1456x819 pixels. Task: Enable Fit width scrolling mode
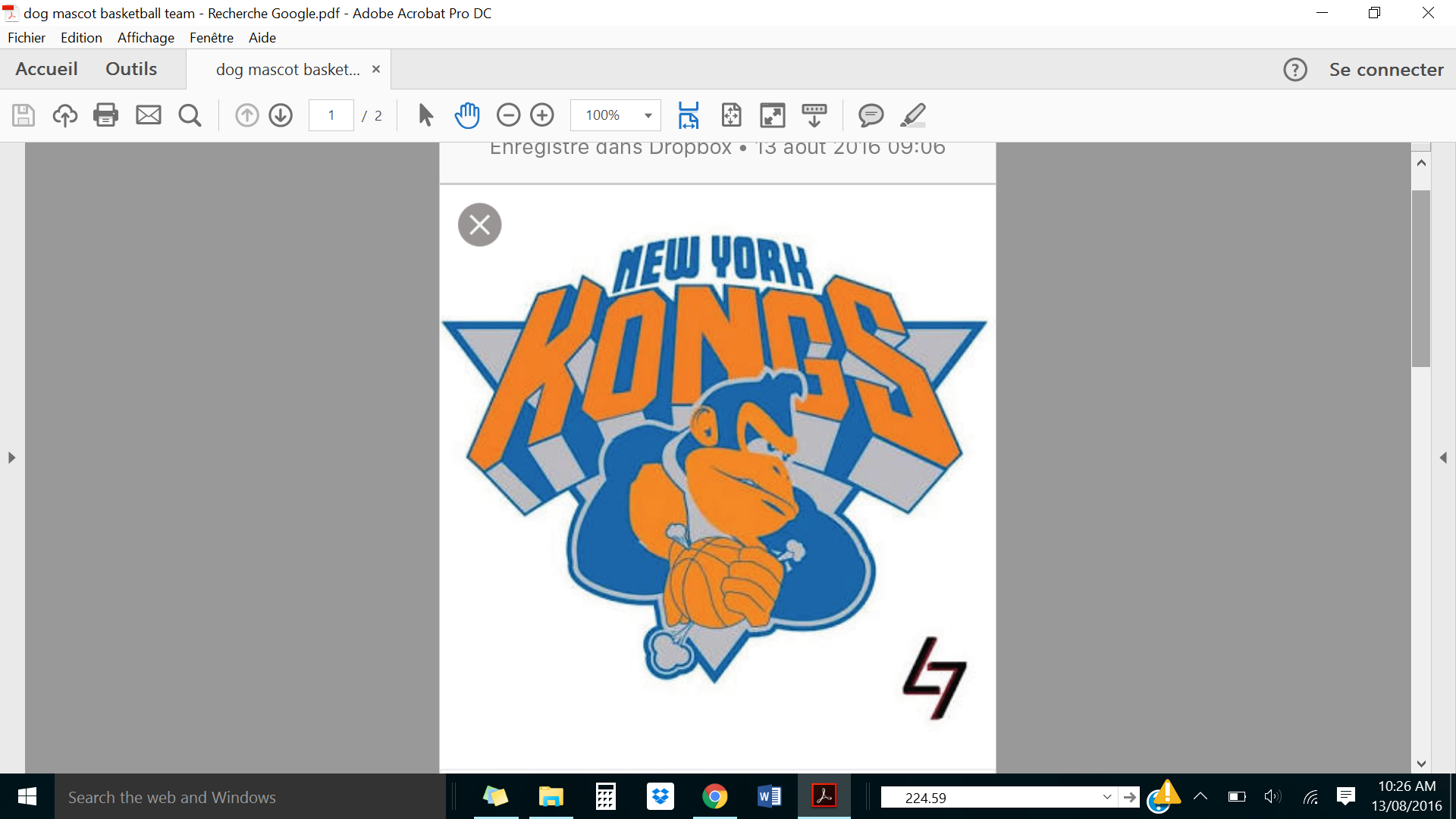point(689,115)
